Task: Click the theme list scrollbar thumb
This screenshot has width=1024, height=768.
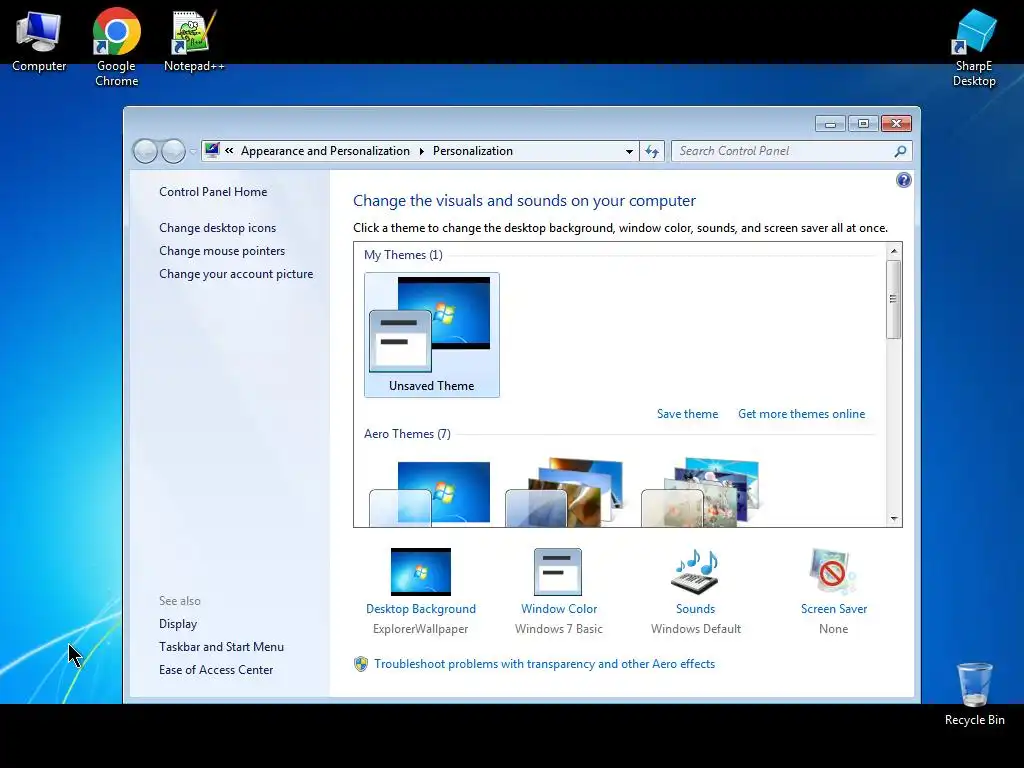Action: tap(894, 299)
